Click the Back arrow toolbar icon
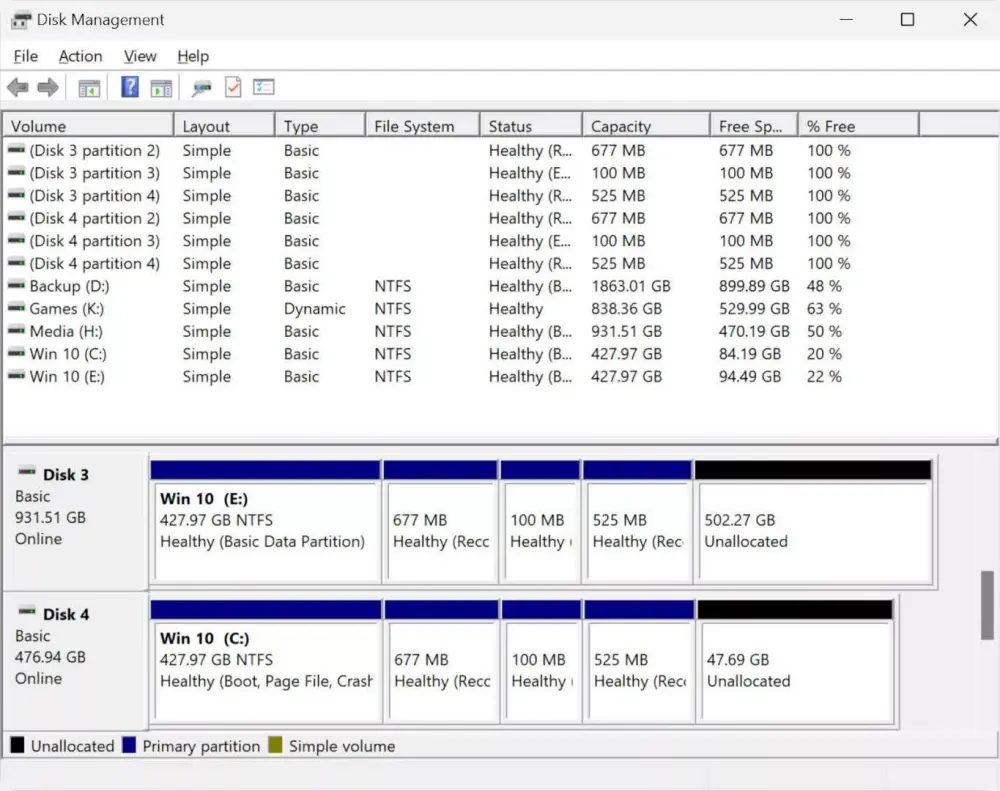 (x=18, y=87)
